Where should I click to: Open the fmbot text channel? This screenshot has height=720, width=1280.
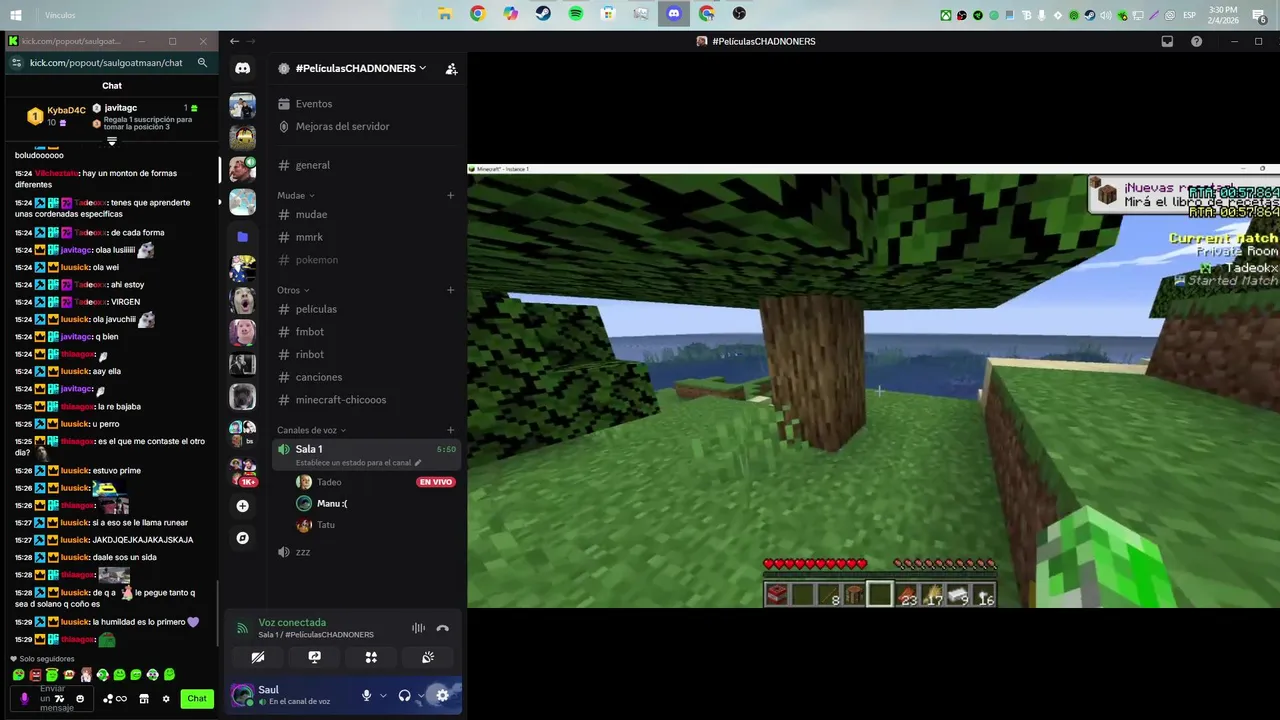[x=366, y=332]
